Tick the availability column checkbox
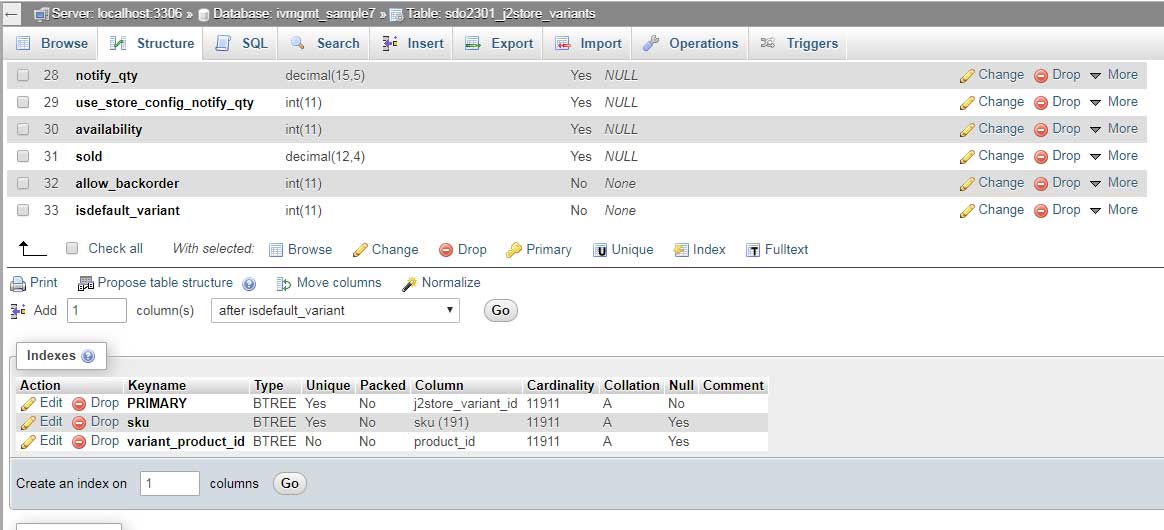Viewport: 1164px width, 530px height. click(x=23, y=129)
